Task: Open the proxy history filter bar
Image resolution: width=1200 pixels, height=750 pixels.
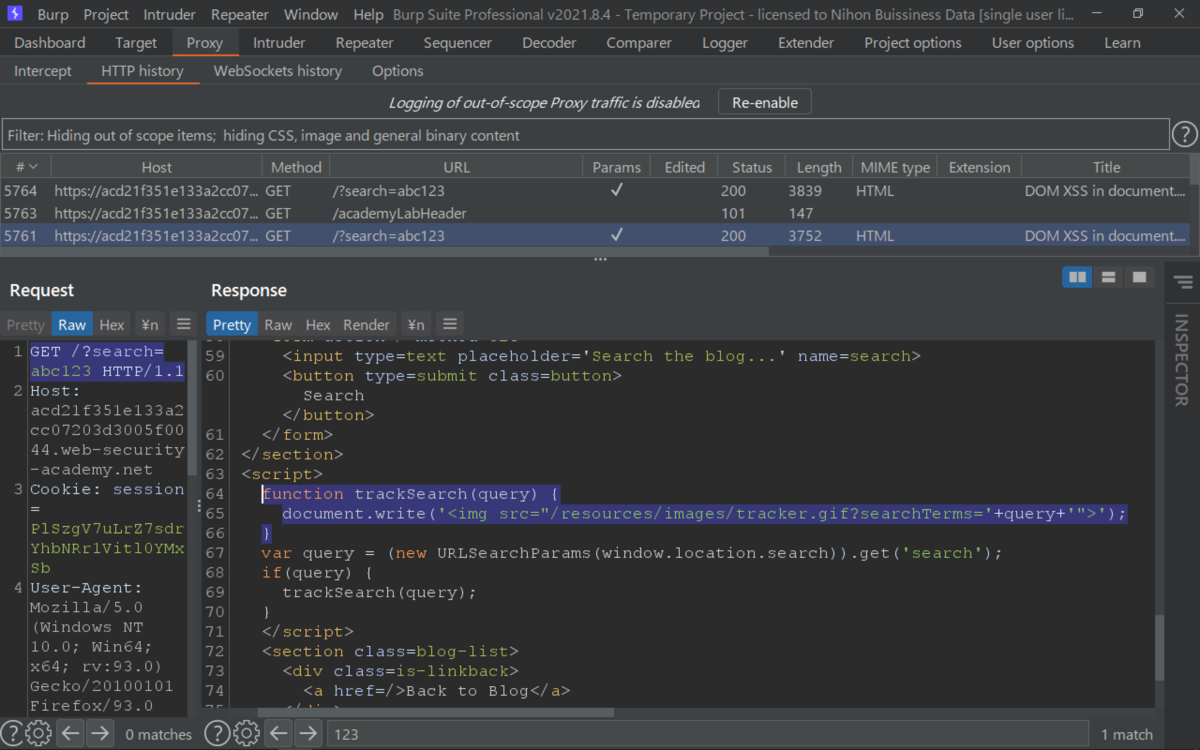Action: click(585, 135)
